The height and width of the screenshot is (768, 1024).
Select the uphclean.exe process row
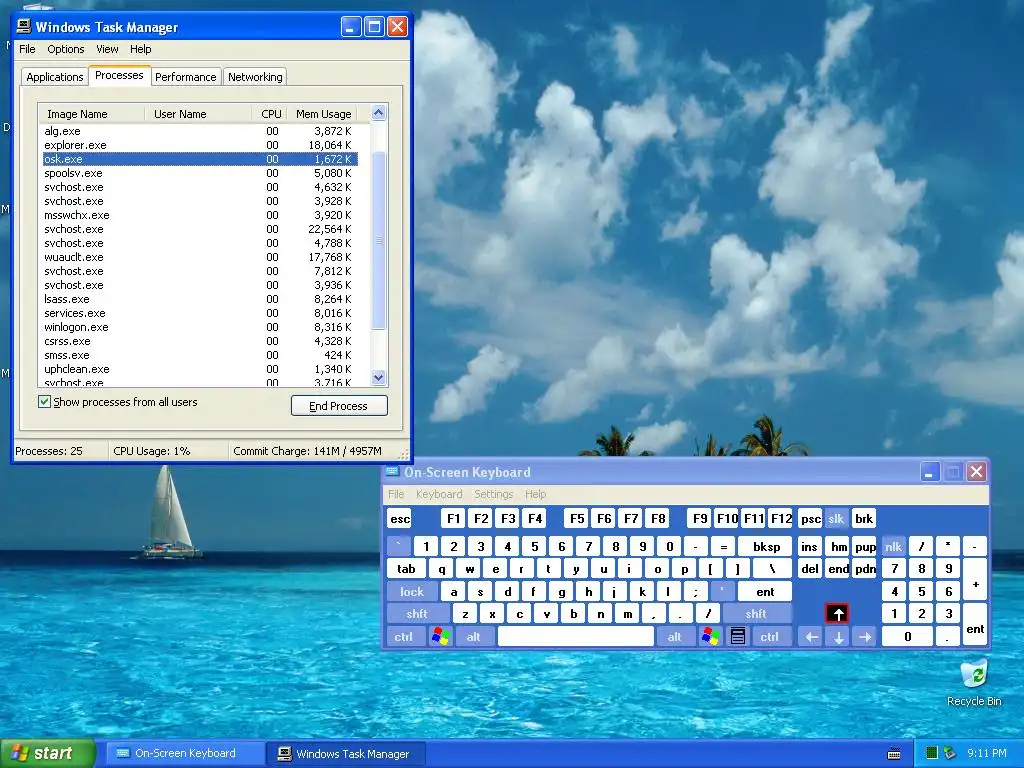pos(198,369)
